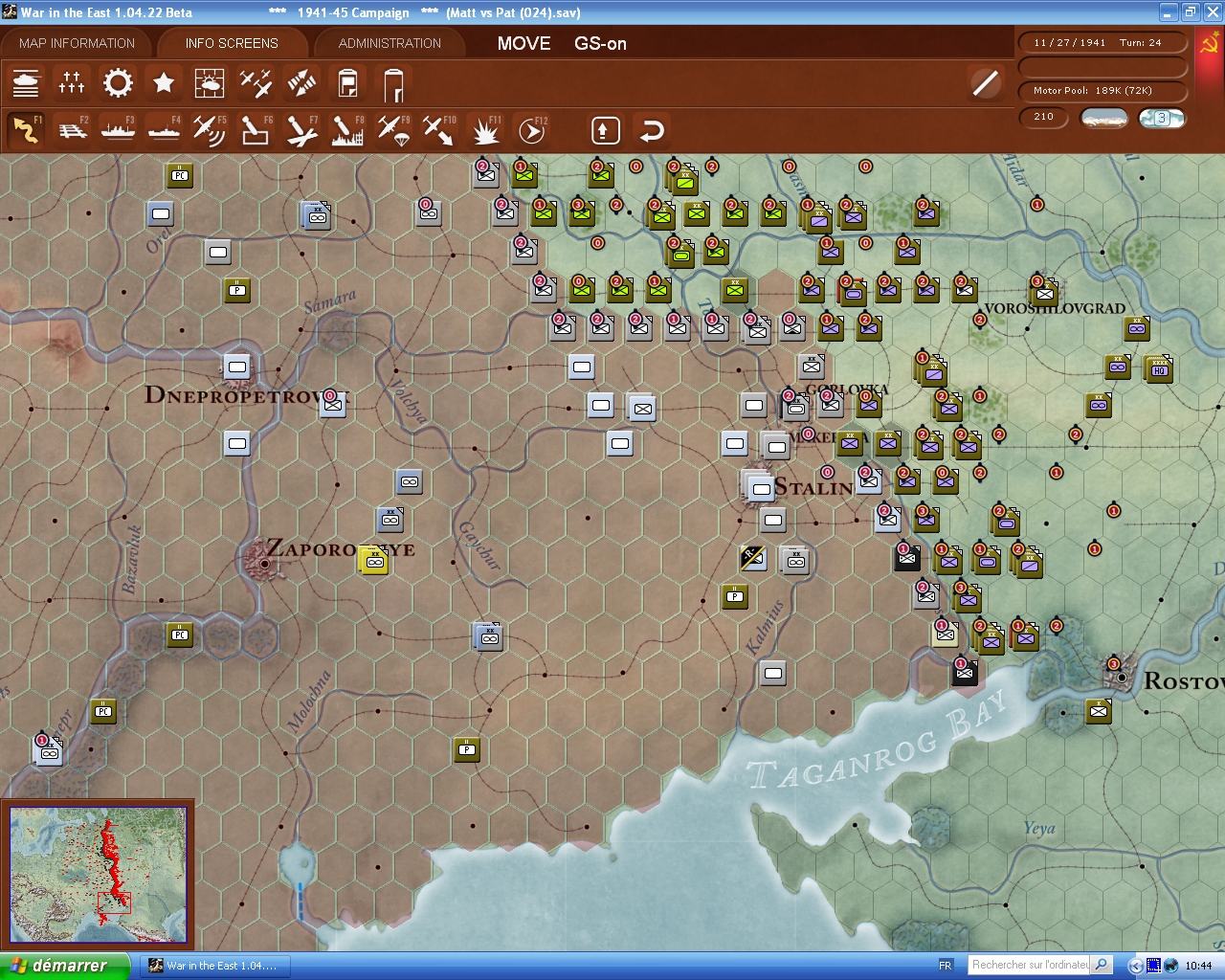The height and width of the screenshot is (980, 1225).
Task: Select Air Recon mode F5 icon
Action: 210,130
